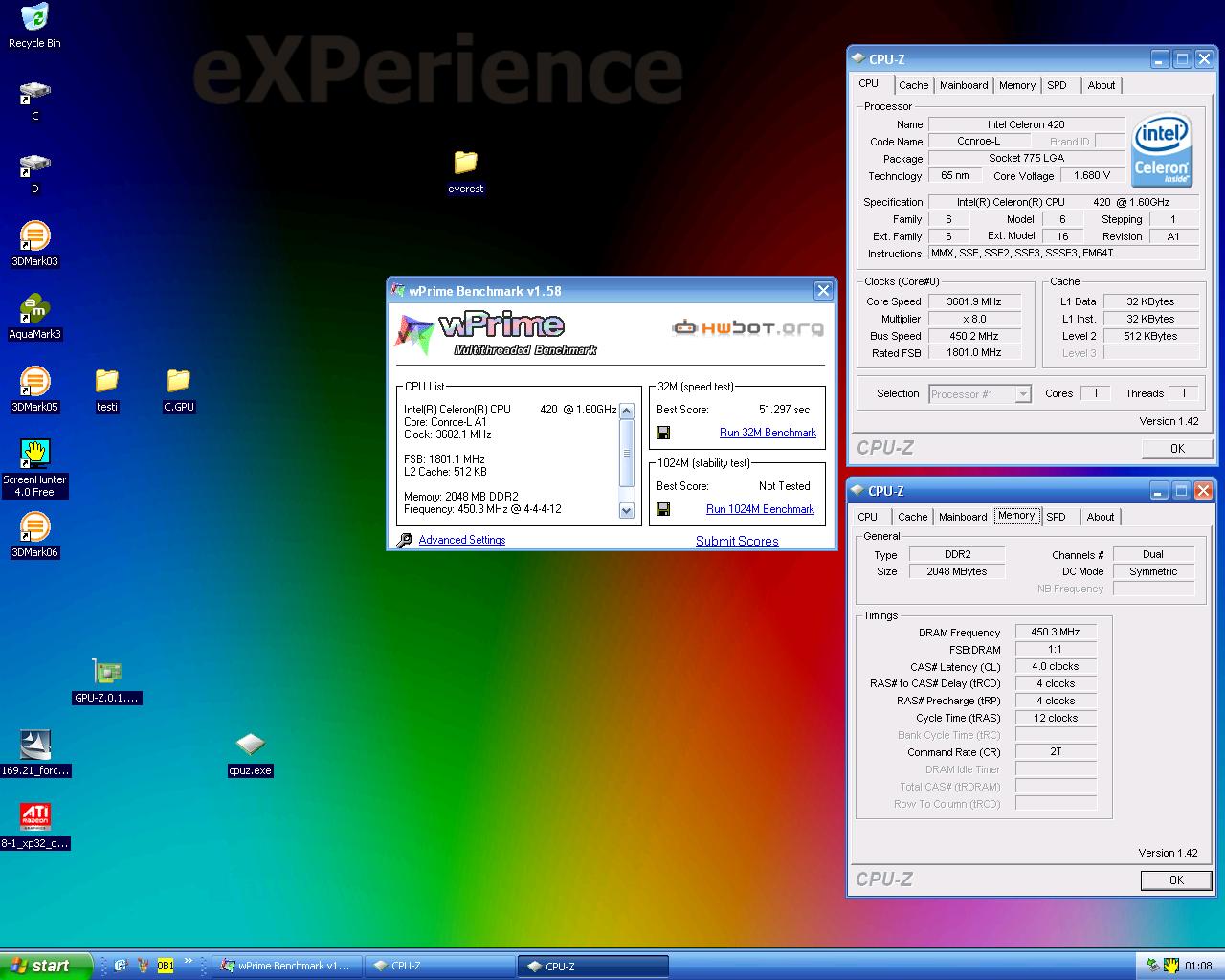Click Run 32M Benchmark link
1225x980 pixels.
(x=768, y=433)
